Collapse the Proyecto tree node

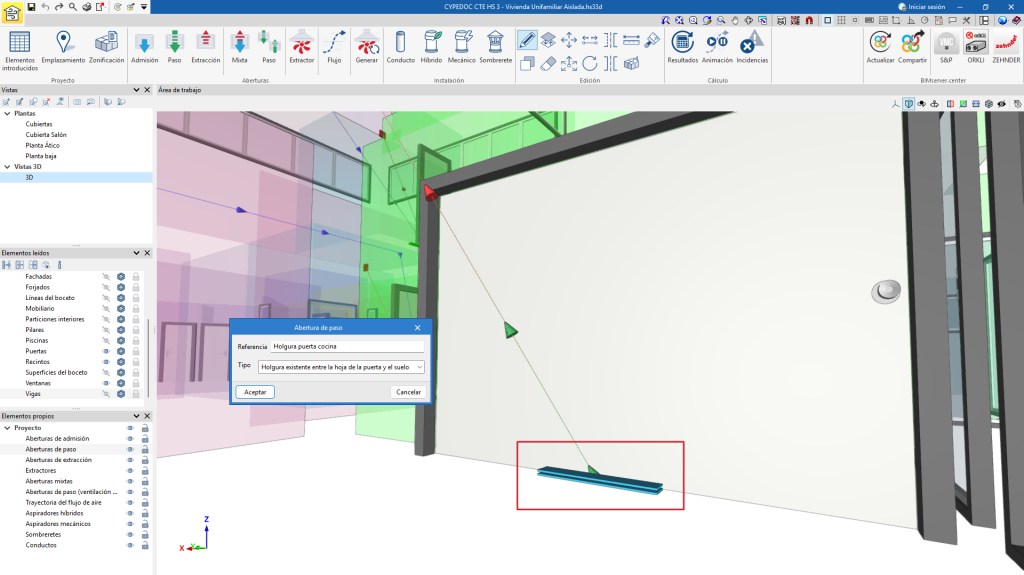coord(7,428)
